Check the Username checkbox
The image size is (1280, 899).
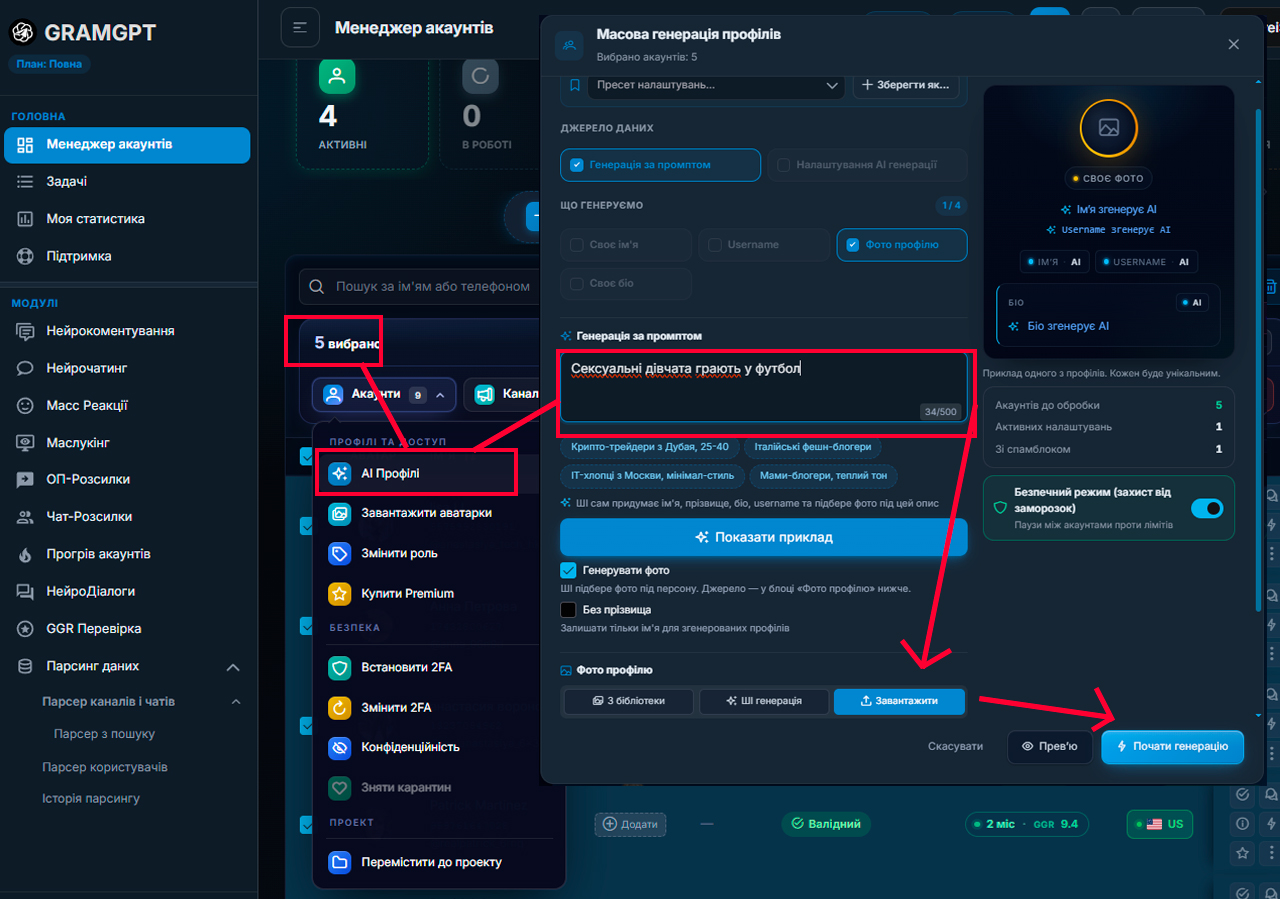[715, 245]
